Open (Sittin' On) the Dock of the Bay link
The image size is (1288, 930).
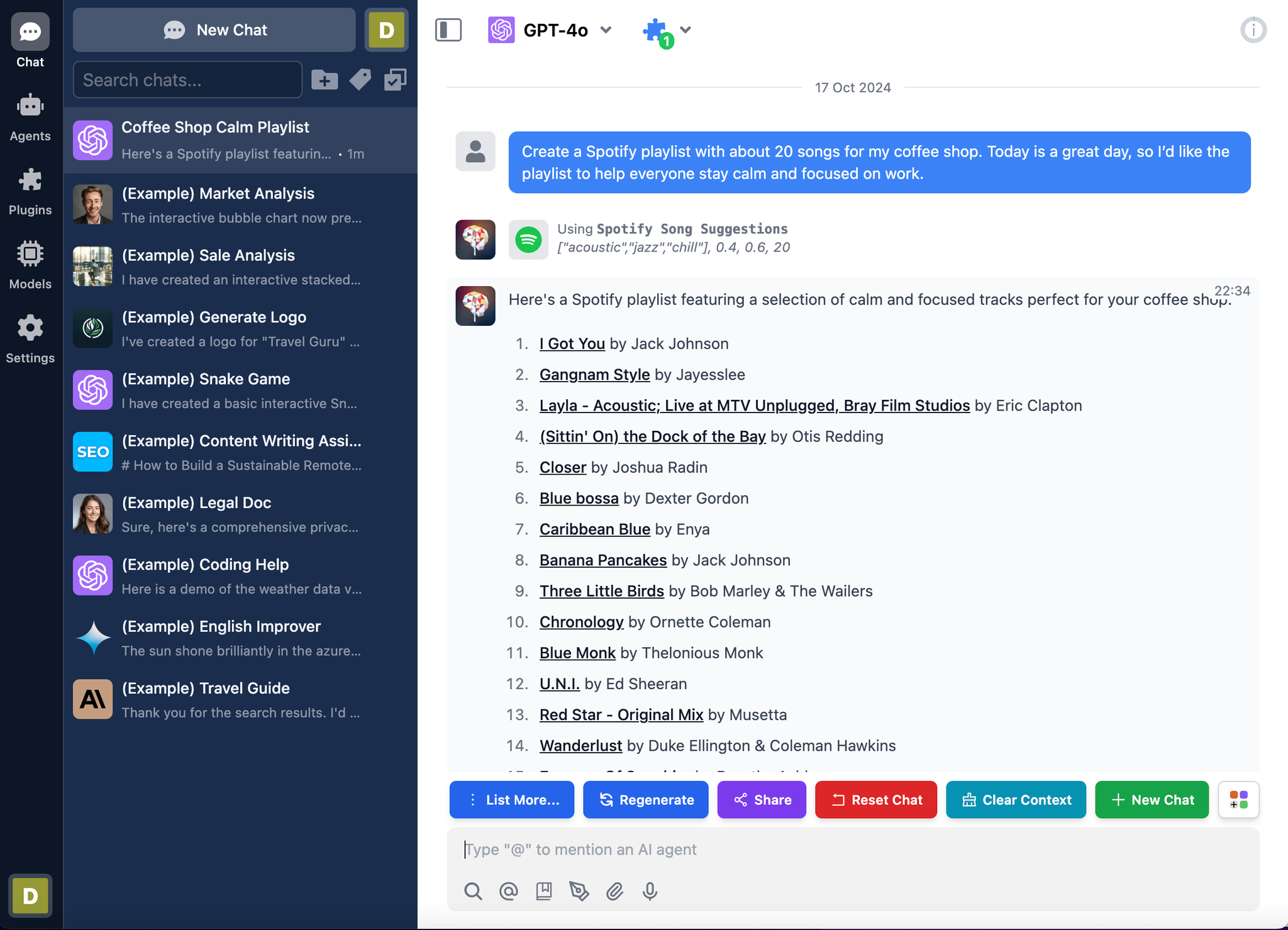(x=653, y=436)
